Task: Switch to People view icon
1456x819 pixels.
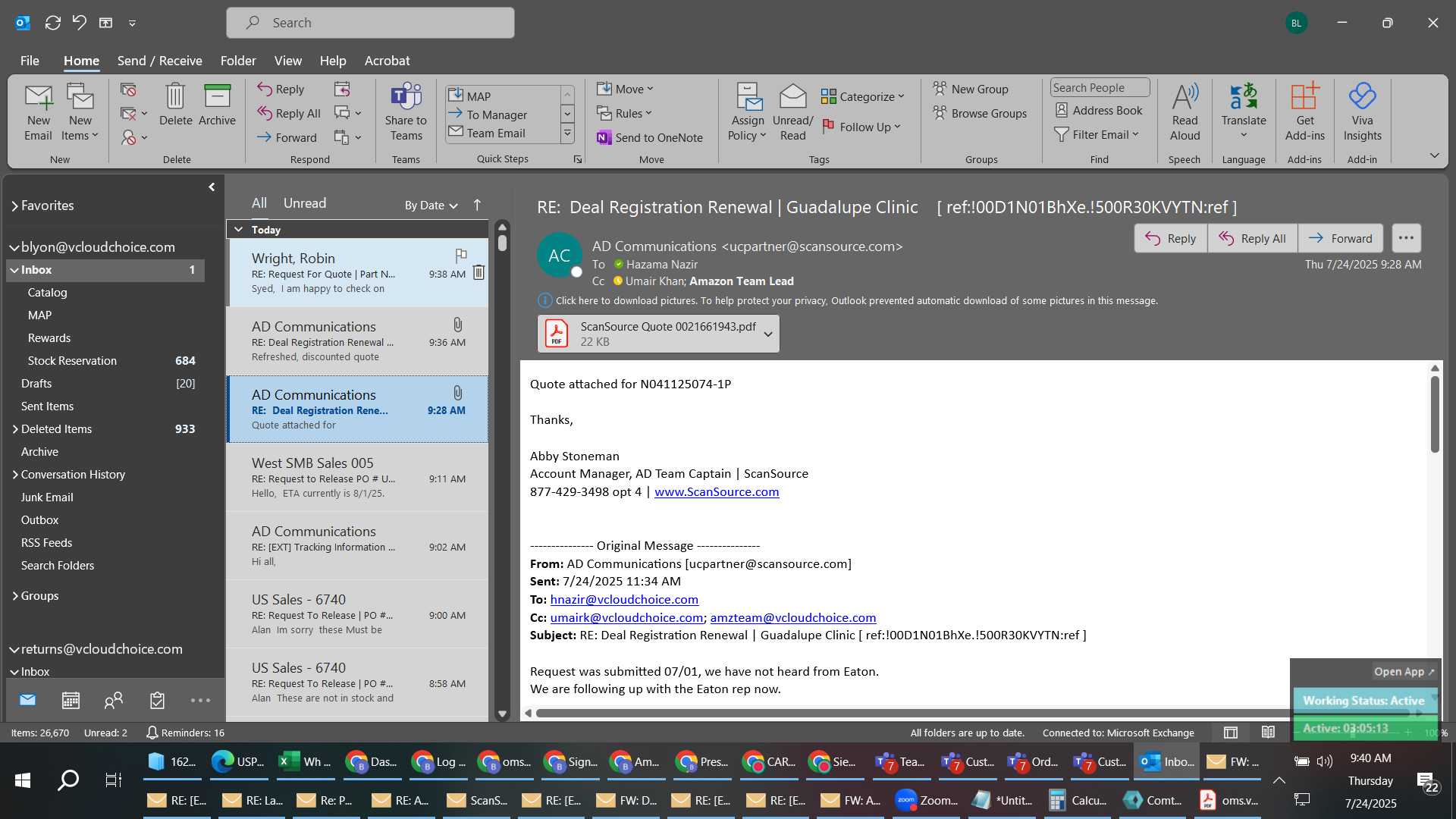Action: tap(114, 700)
